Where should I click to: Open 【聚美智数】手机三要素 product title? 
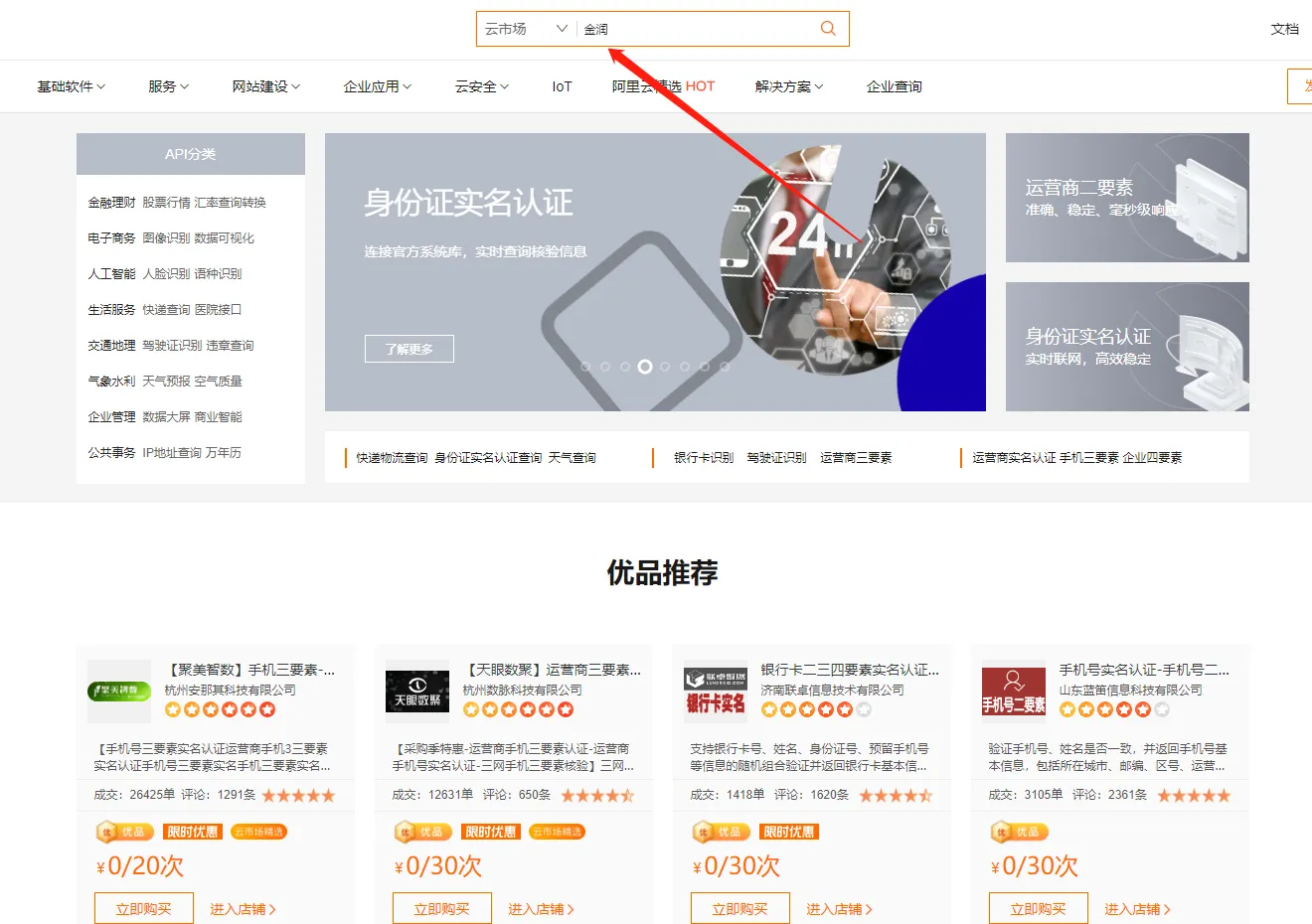click(x=249, y=670)
